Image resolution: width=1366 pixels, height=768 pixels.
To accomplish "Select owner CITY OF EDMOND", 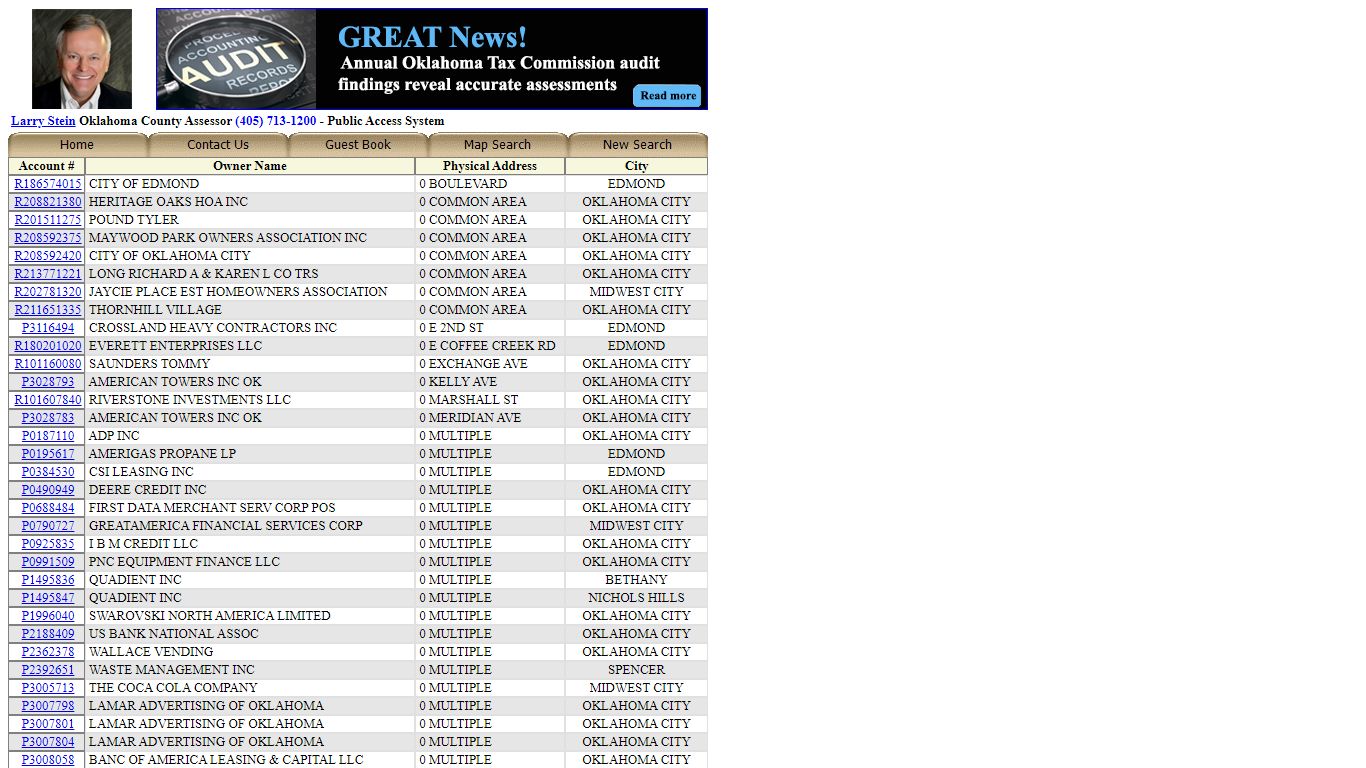I will (144, 184).
